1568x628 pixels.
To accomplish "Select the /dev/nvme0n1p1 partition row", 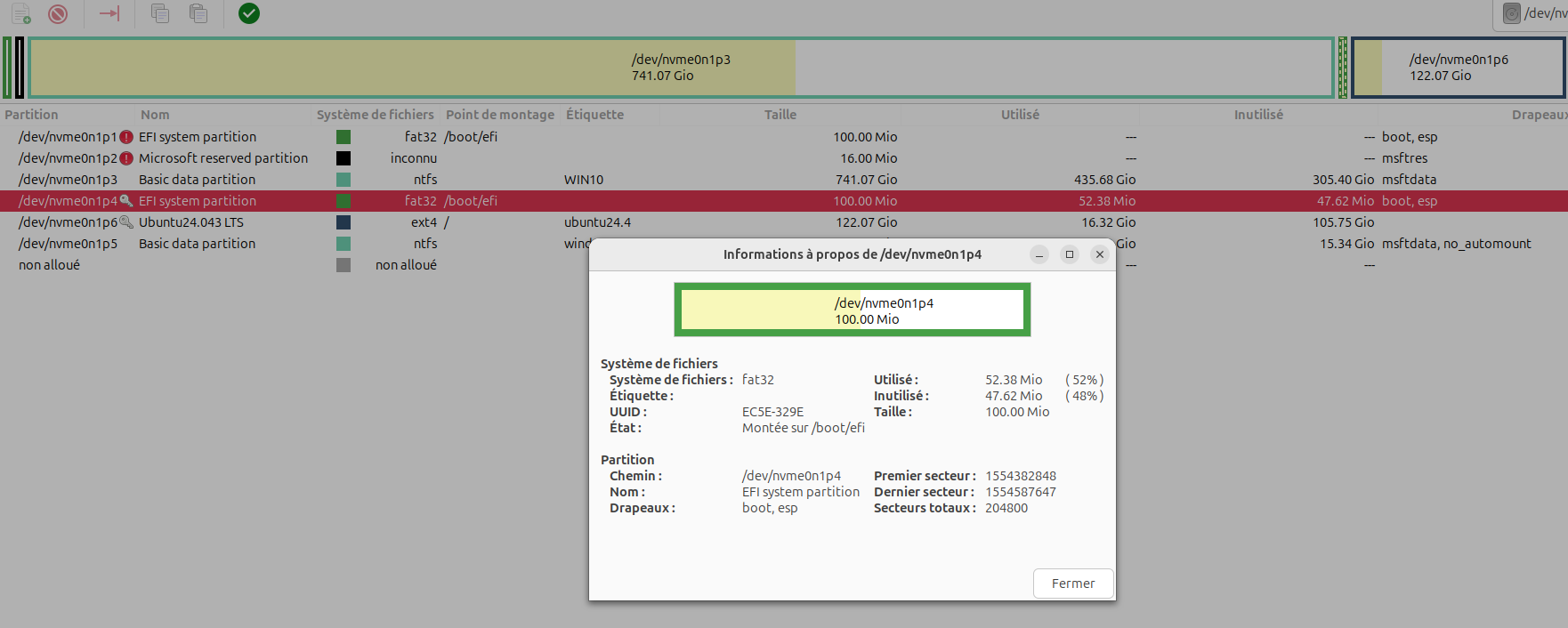I will pyautogui.click(x=784, y=137).
